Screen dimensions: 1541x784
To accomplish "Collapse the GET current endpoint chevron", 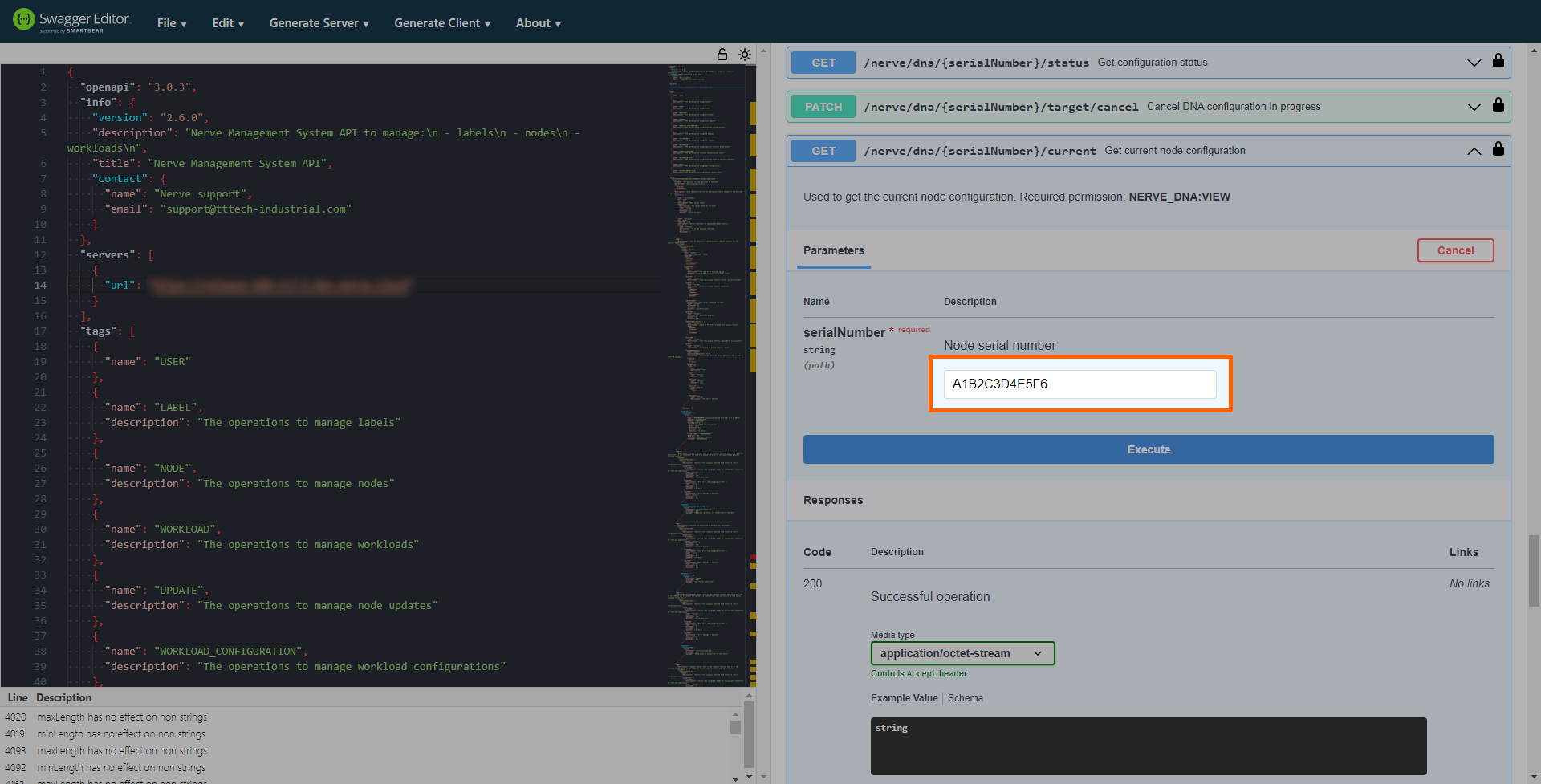I will coord(1474,151).
